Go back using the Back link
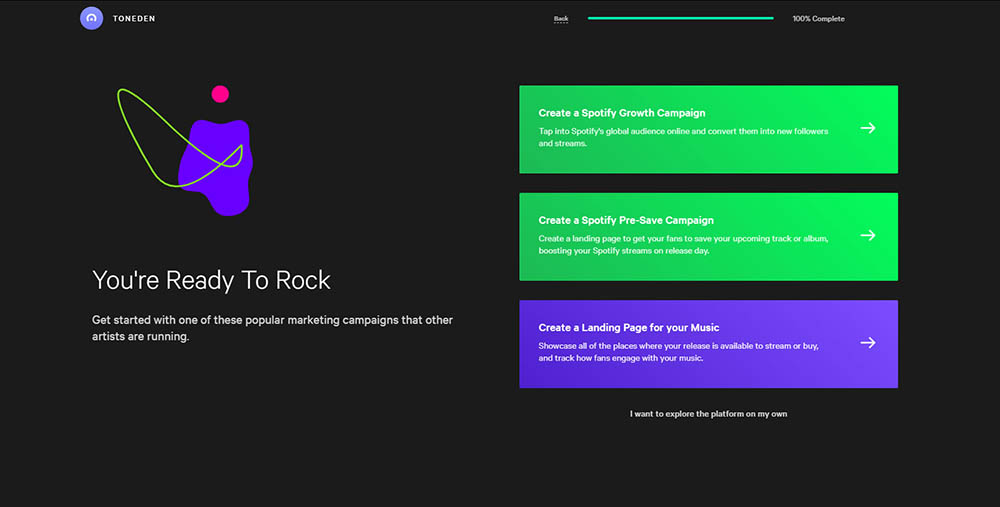 [561, 18]
